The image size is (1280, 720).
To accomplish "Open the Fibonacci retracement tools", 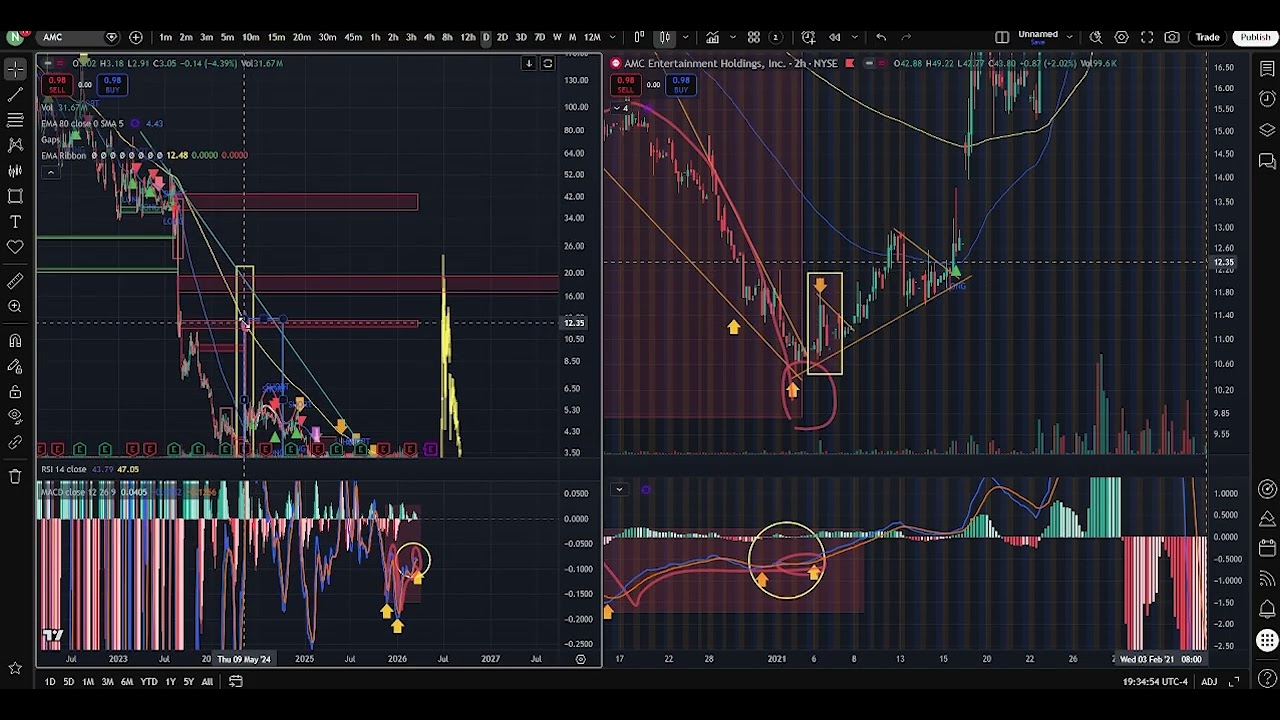I will coord(15,120).
